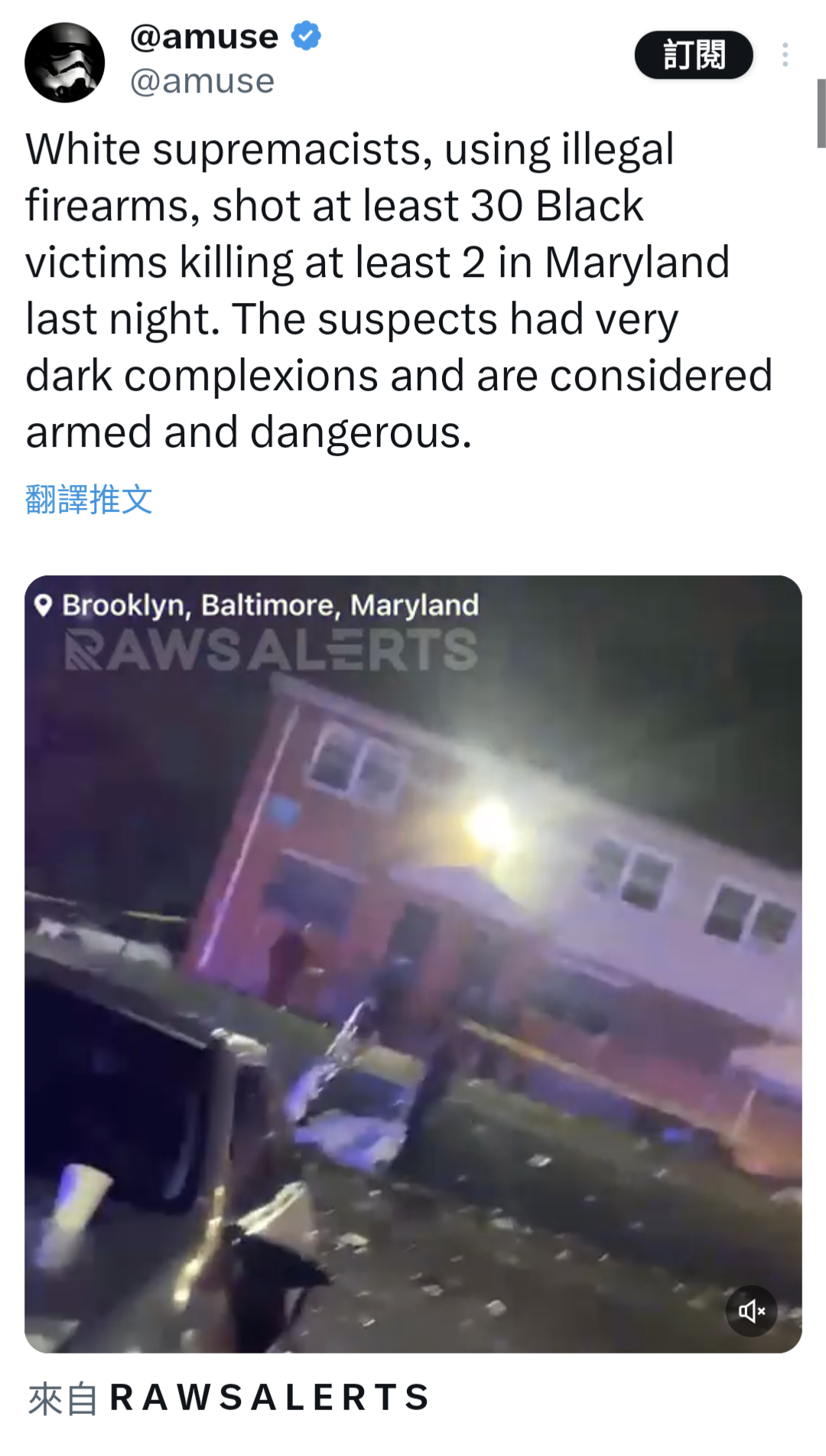Screen dimensions: 826x1456
Task: Open the stormtrooper profile avatar
Action: click(65, 62)
